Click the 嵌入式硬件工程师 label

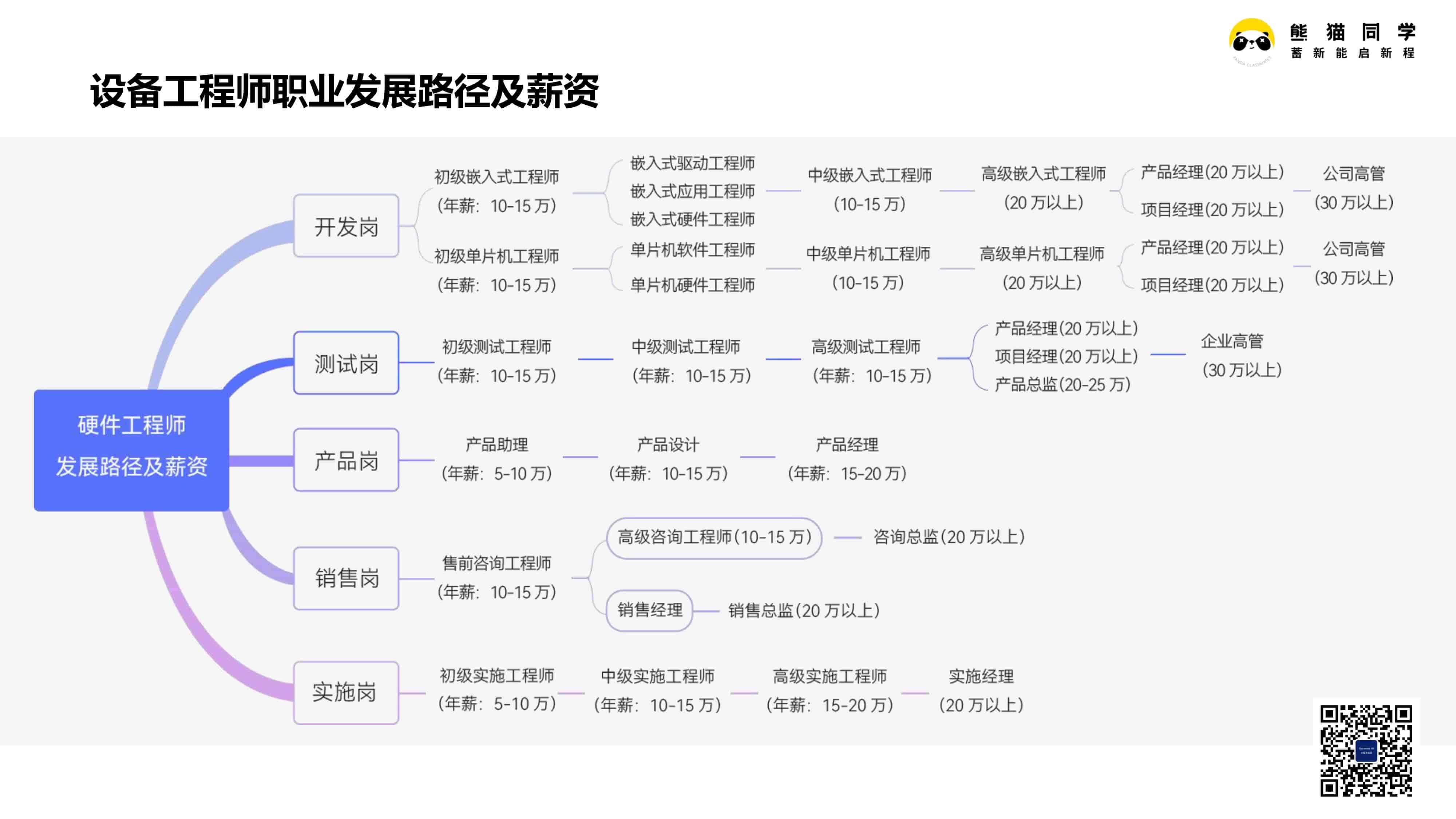692,219
